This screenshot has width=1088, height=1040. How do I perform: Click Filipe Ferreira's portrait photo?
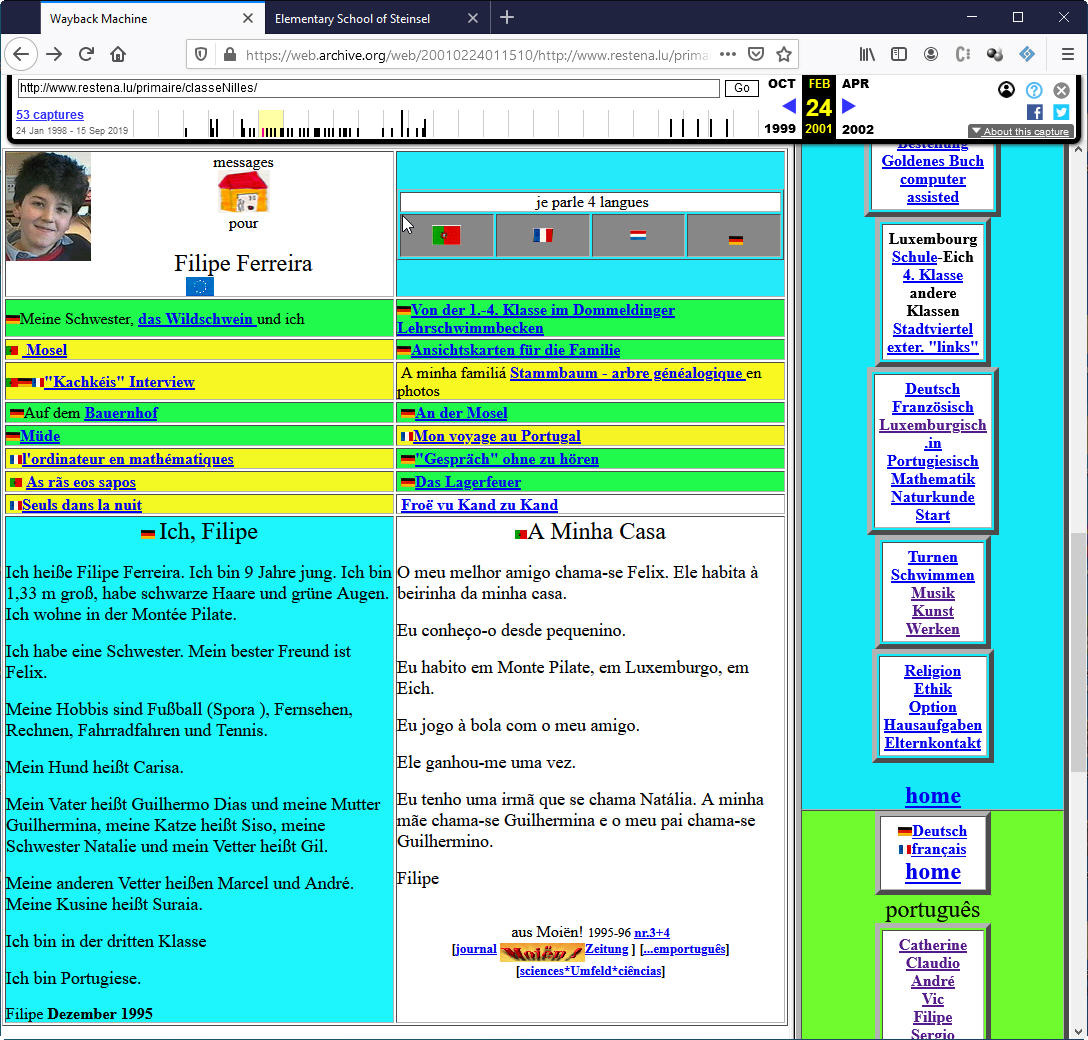pyautogui.click(x=48, y=207)
